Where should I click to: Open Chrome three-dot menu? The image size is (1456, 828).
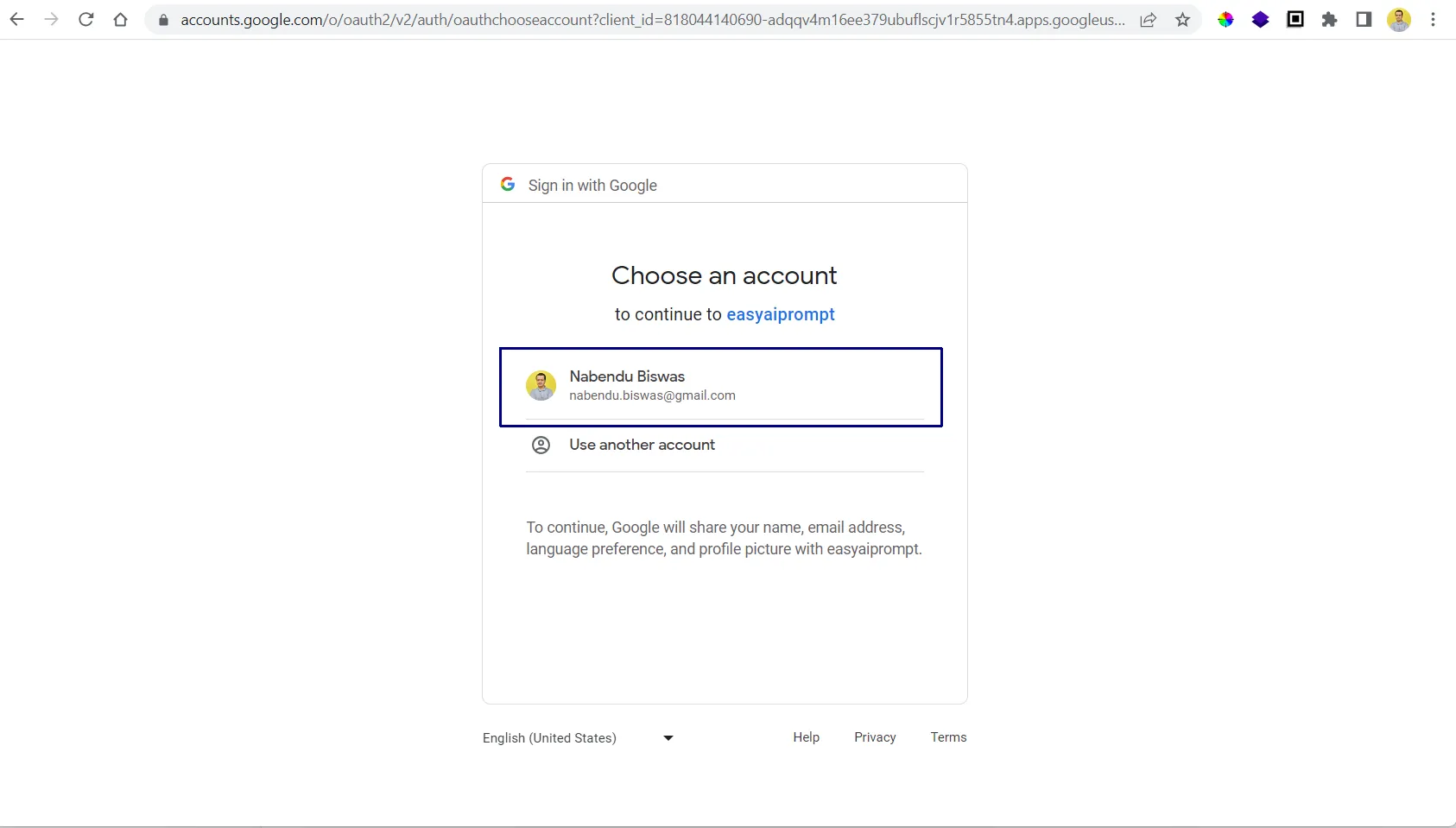(x=1433, y=19)
